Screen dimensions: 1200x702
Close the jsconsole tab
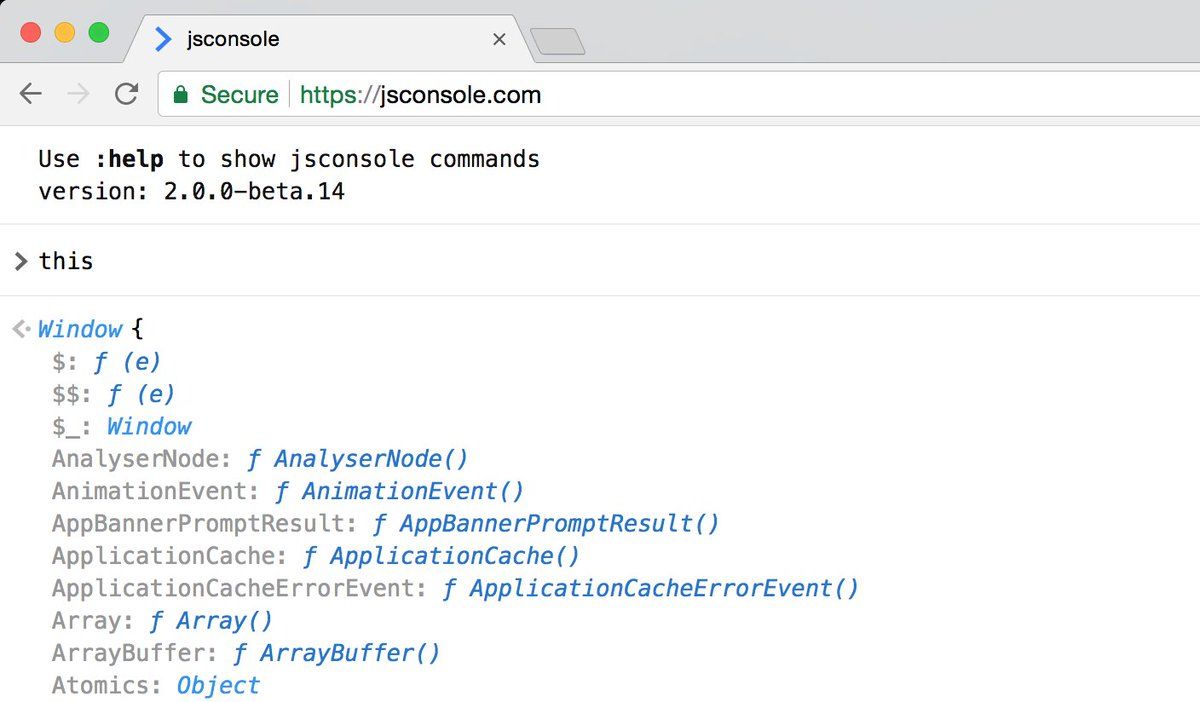(x=499, y=40)
